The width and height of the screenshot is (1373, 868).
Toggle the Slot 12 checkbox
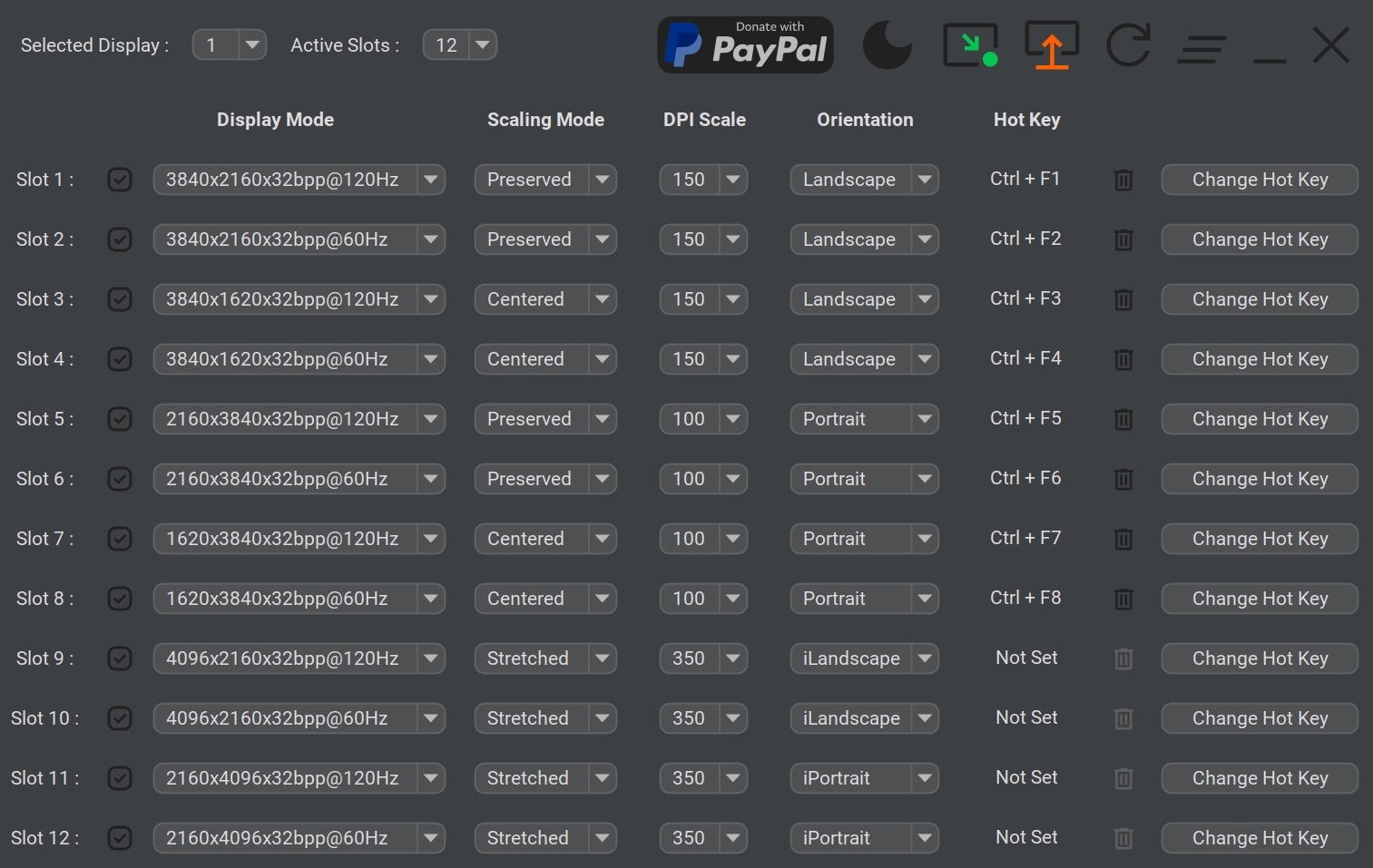click(x=119, y=838)
